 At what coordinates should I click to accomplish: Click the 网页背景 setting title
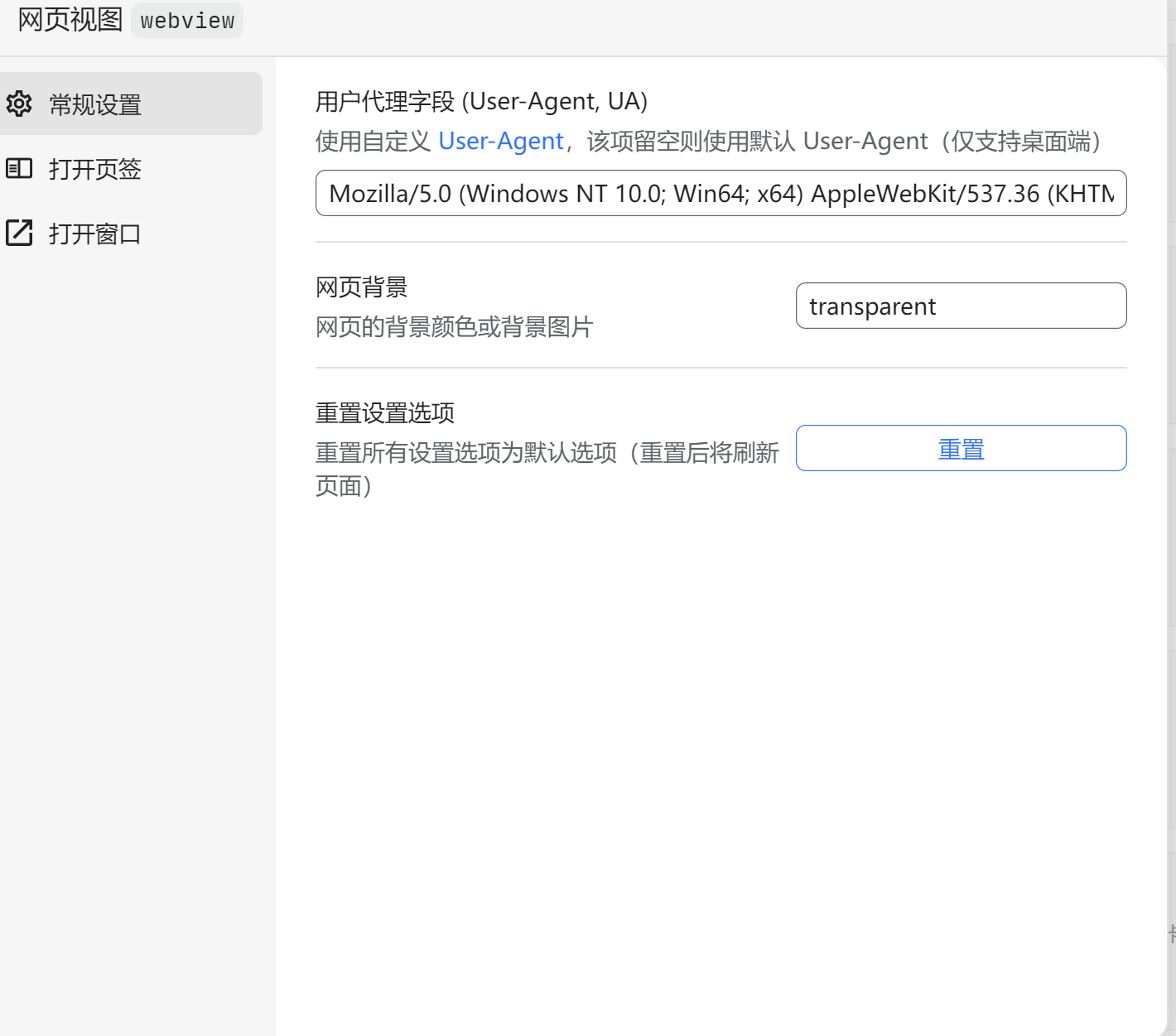pos(362,287)
